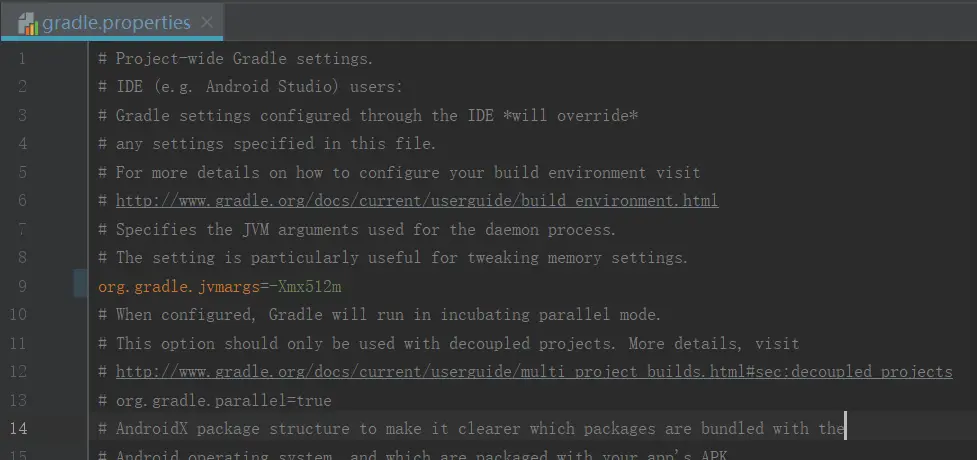
Task: Click 'Specifies the JVM arguments' comment line
Action: click(357, 229)
